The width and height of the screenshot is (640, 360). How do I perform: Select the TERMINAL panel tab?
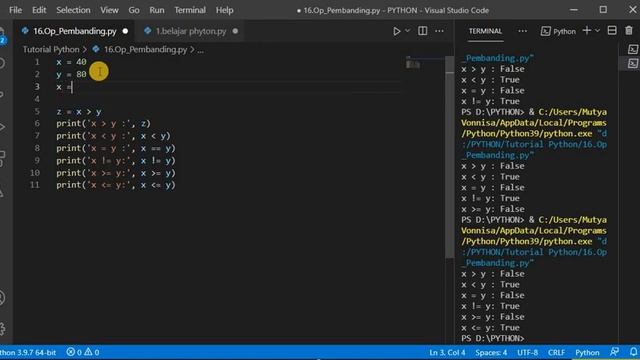click(x=485, y=31)
